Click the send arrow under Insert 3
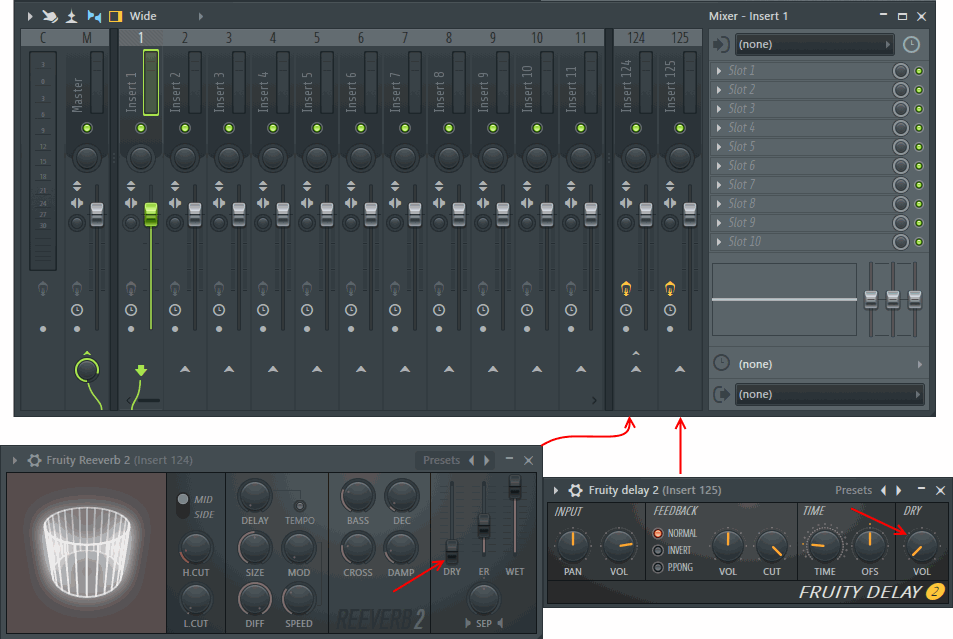The width and height of the screenshot is (953, 639). (x=229, y=370)
